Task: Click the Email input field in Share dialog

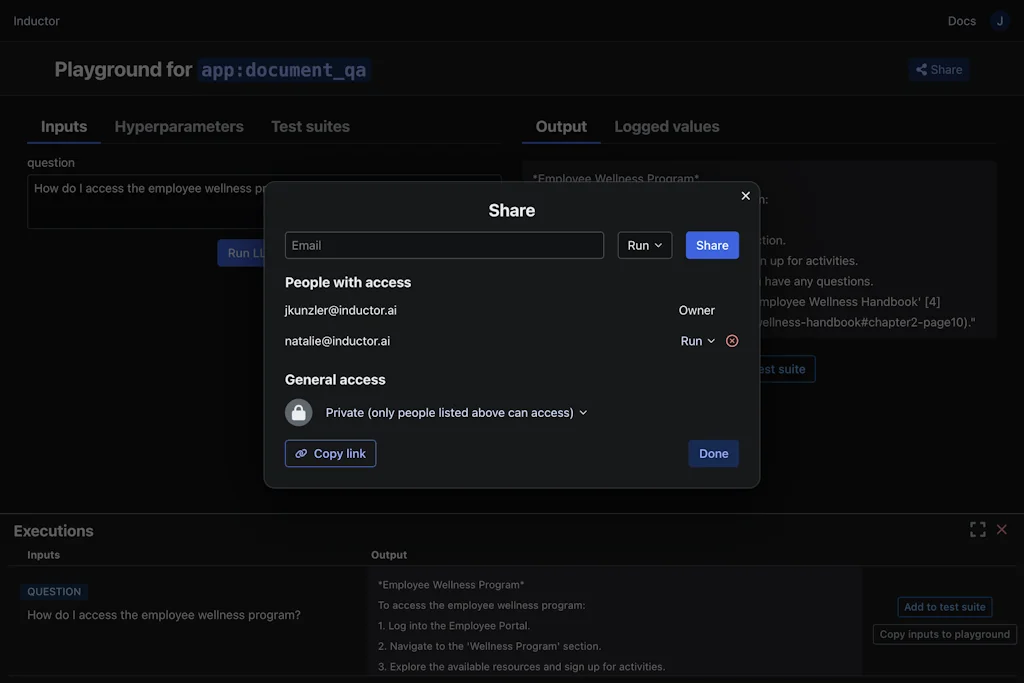Action: coord(444,245)
